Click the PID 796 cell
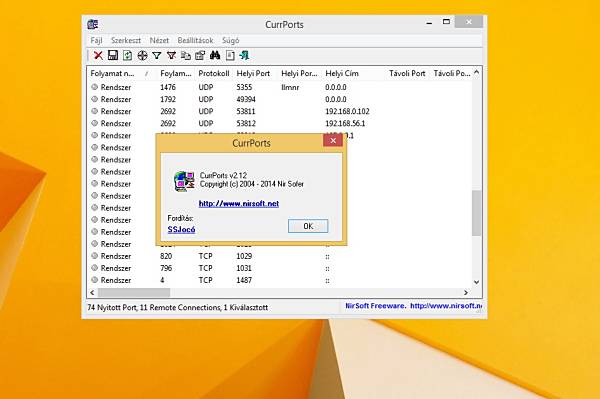Screen dimensions: 600x399 (x=166, y=268)
